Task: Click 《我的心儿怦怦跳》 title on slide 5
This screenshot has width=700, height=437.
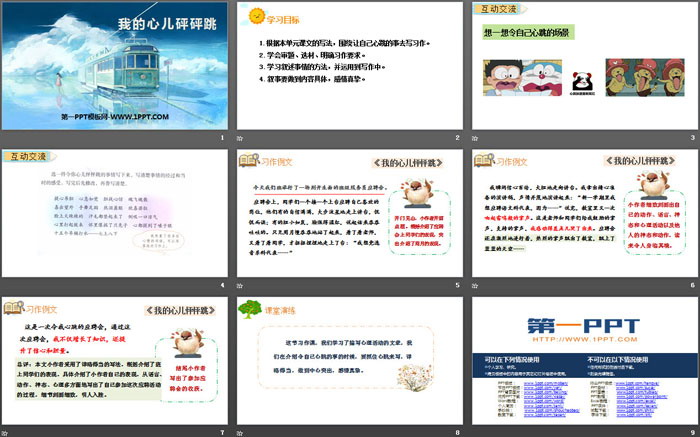Action: [408, 163]
